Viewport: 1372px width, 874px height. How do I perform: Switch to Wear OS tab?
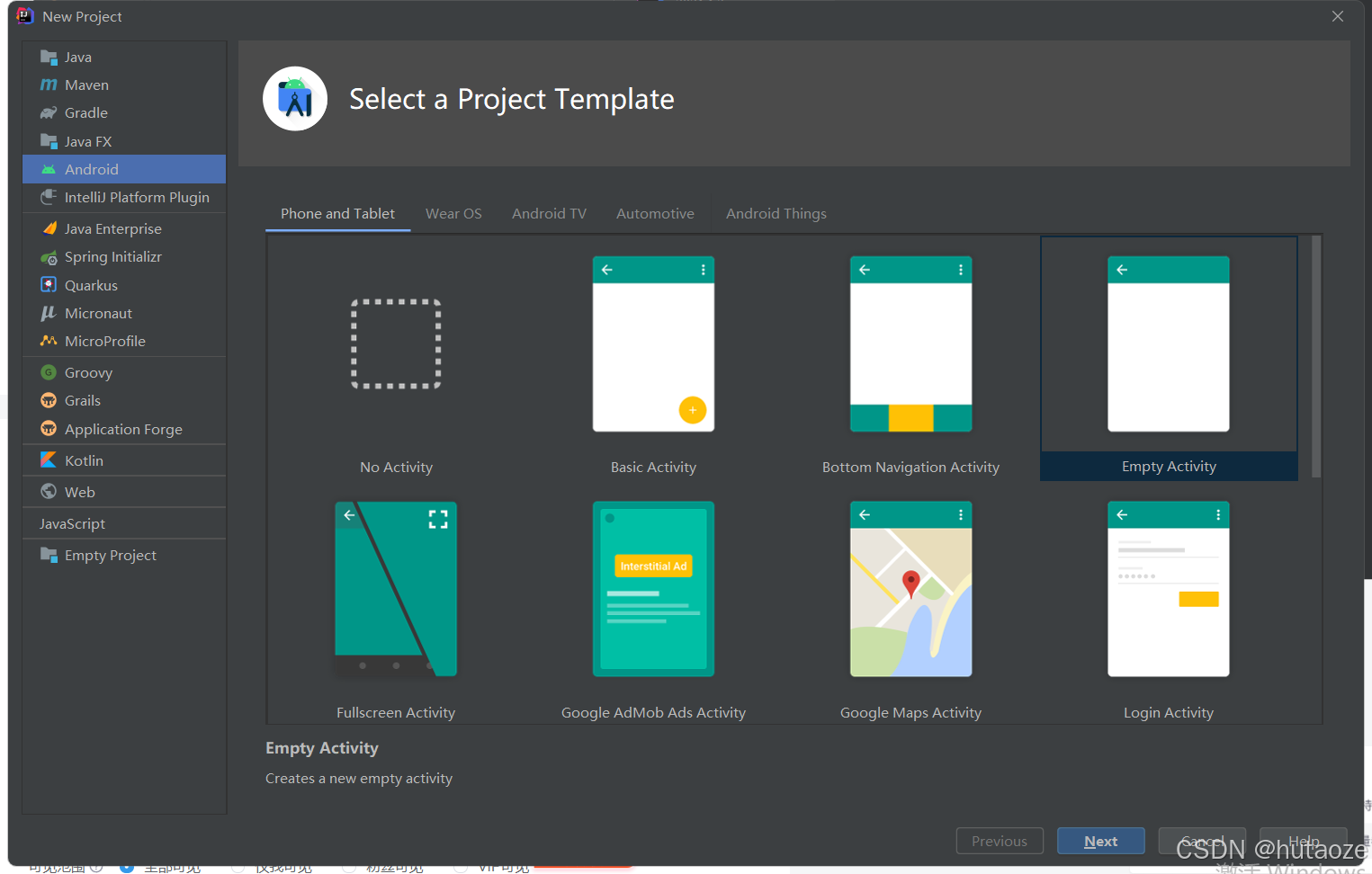point(453,214)
